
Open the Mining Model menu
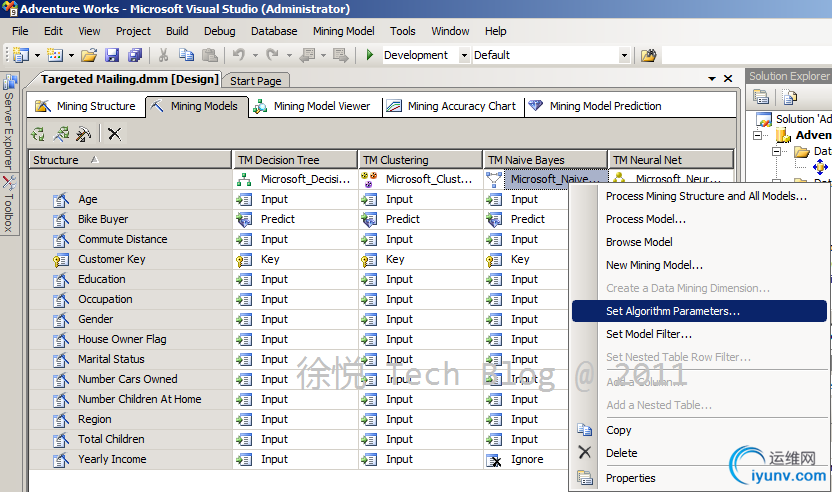pyautogui.click(x=343, y=31)
